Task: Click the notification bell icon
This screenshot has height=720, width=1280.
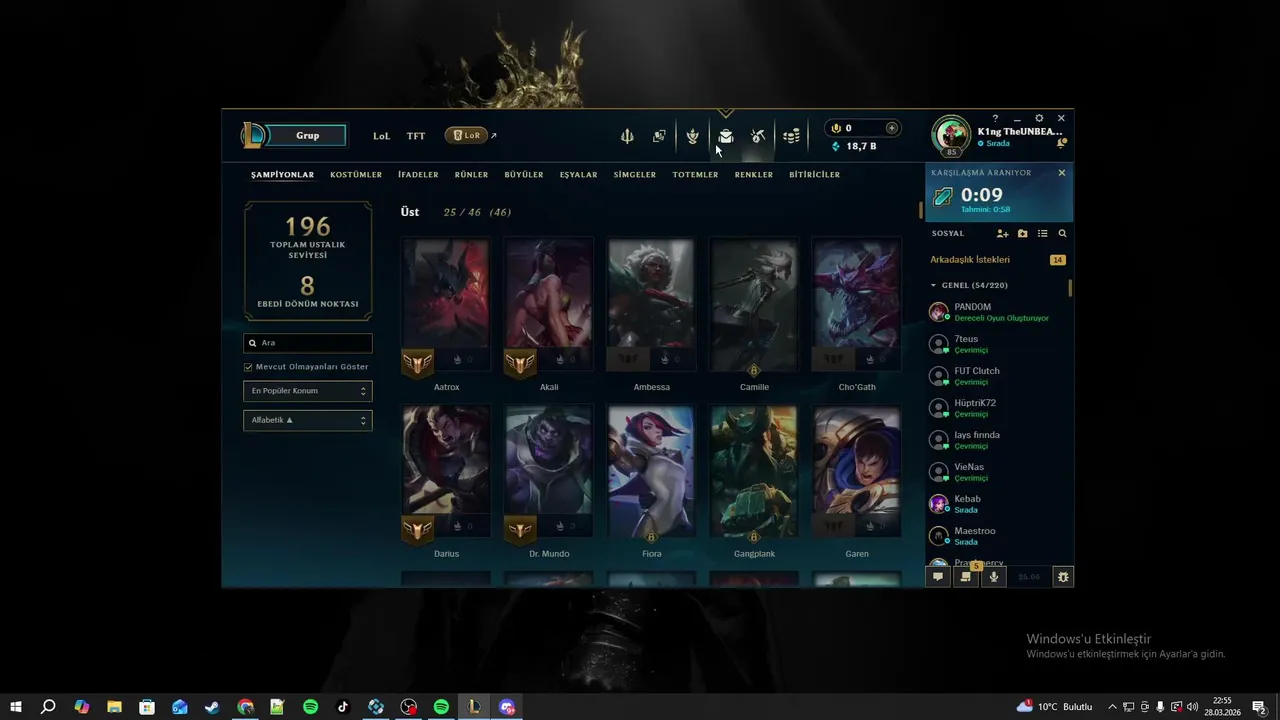Action: click(1061, 143)
